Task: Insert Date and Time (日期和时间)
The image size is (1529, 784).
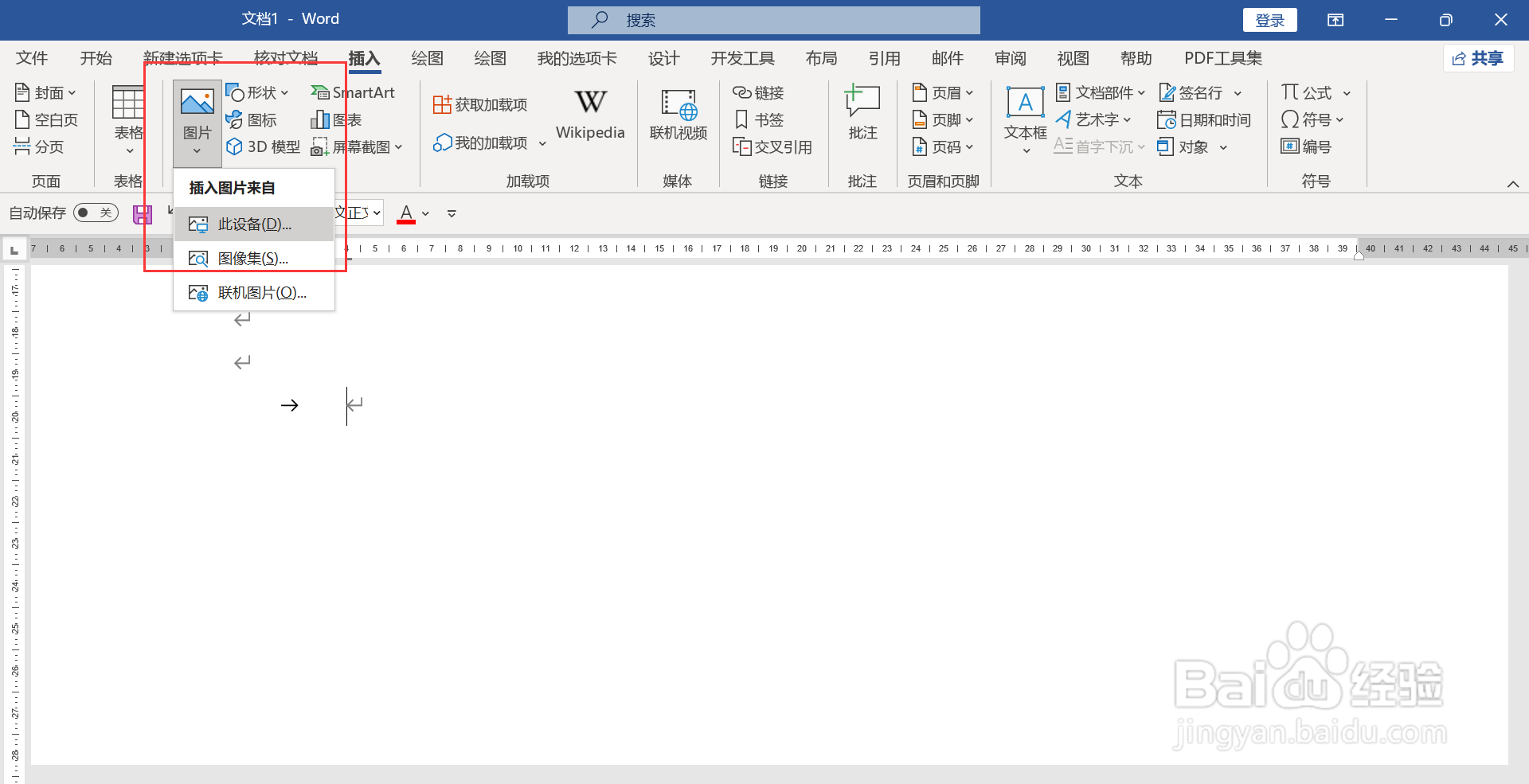Action: [1203, 120]
